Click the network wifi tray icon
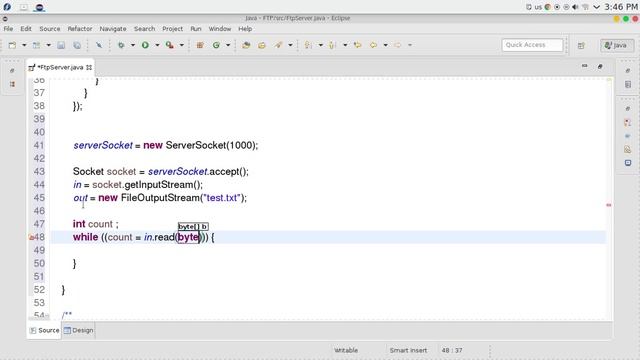Screen dimensions: 640x360 pyautogui.click(x=585, y=7)
